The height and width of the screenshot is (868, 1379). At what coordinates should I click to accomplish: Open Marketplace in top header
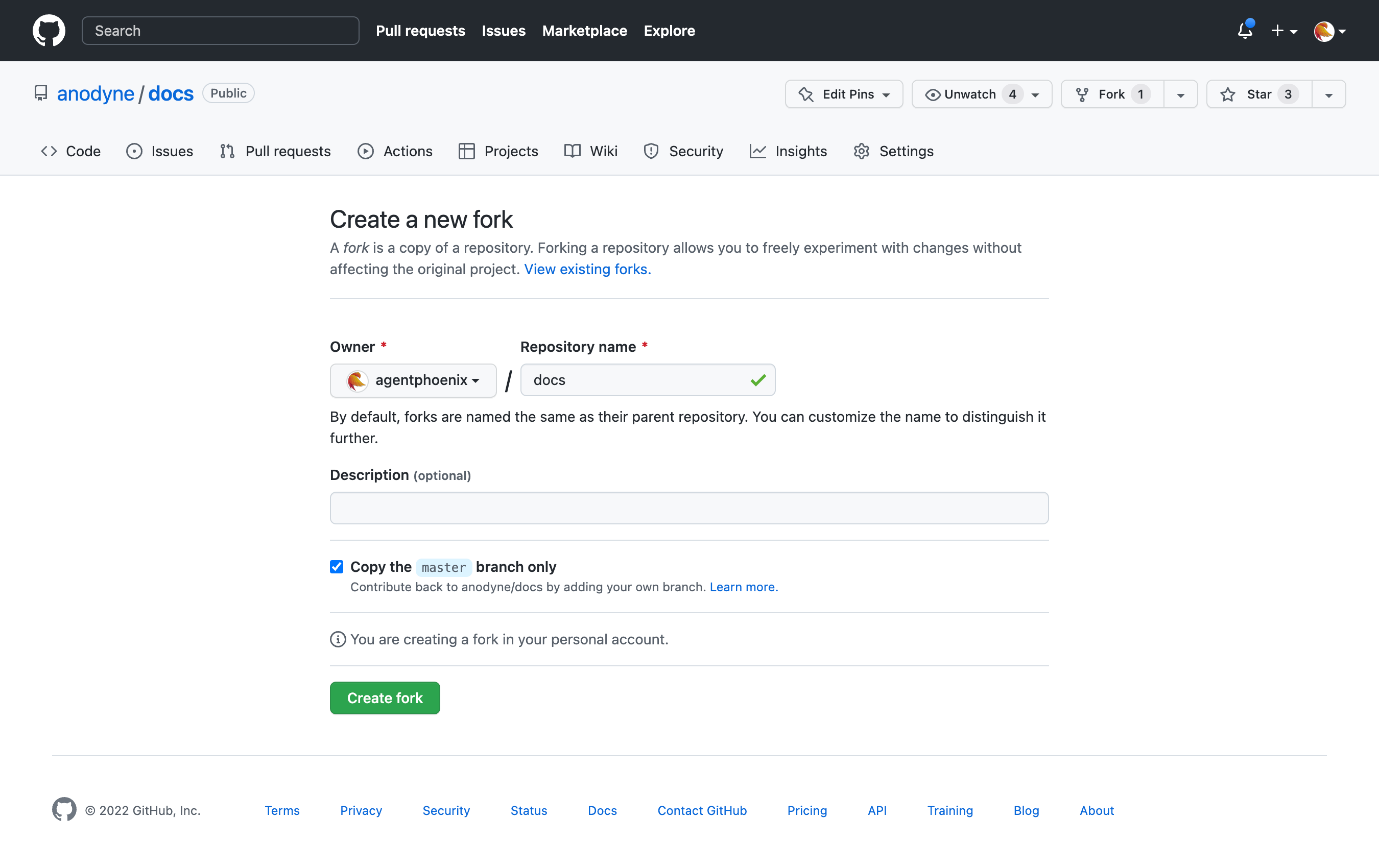584,31
